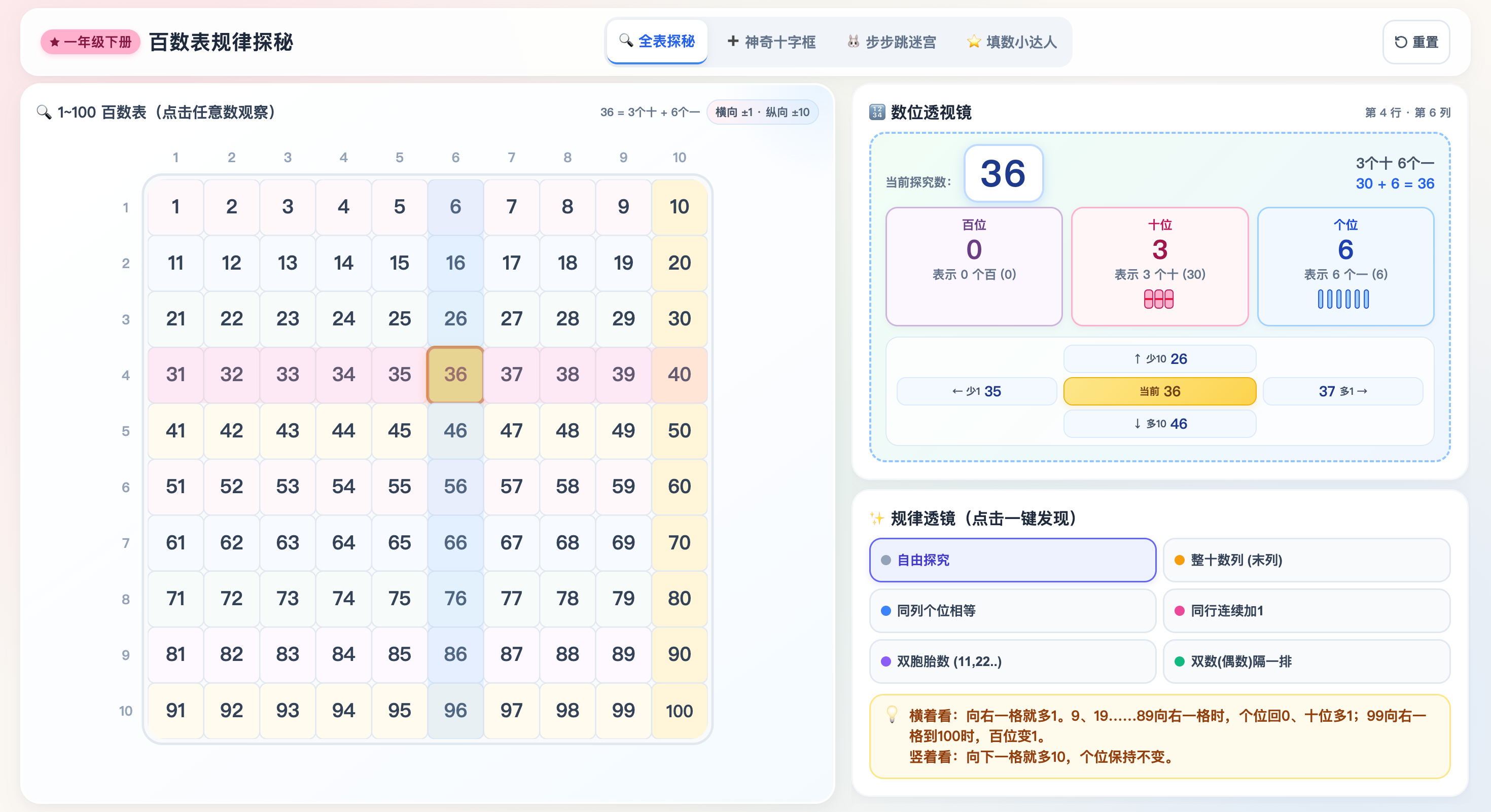Select cell 26 in the hundred chart
Image resolution: width=1491 pixels, height=812 pixels.
(455, 319)
